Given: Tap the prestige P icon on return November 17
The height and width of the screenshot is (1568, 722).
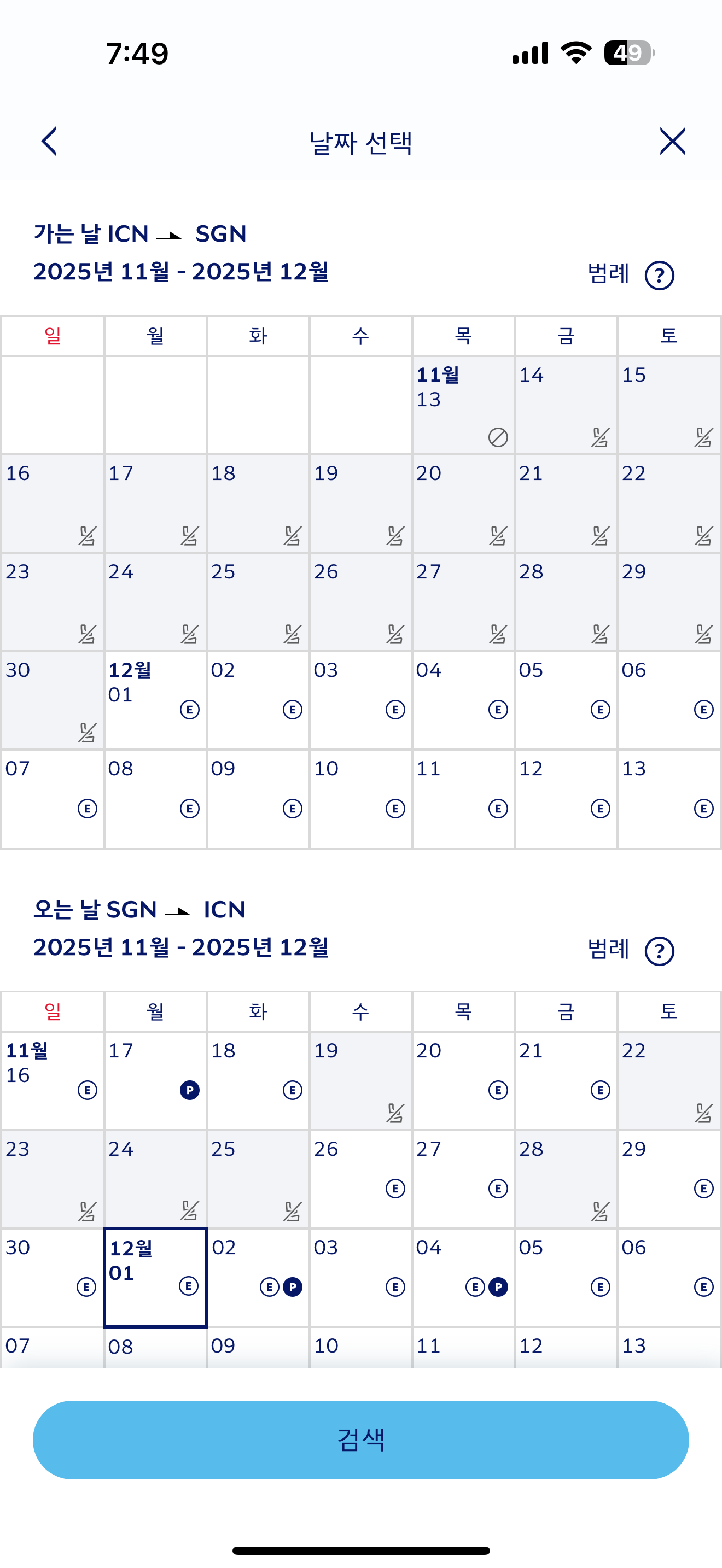Looking at the screenshot, I should pos(189,1090).
